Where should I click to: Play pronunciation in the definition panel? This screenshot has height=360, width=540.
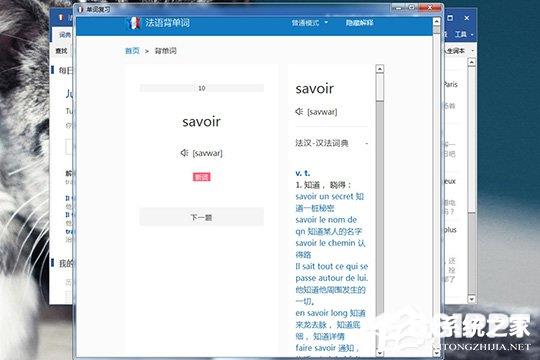299,112
